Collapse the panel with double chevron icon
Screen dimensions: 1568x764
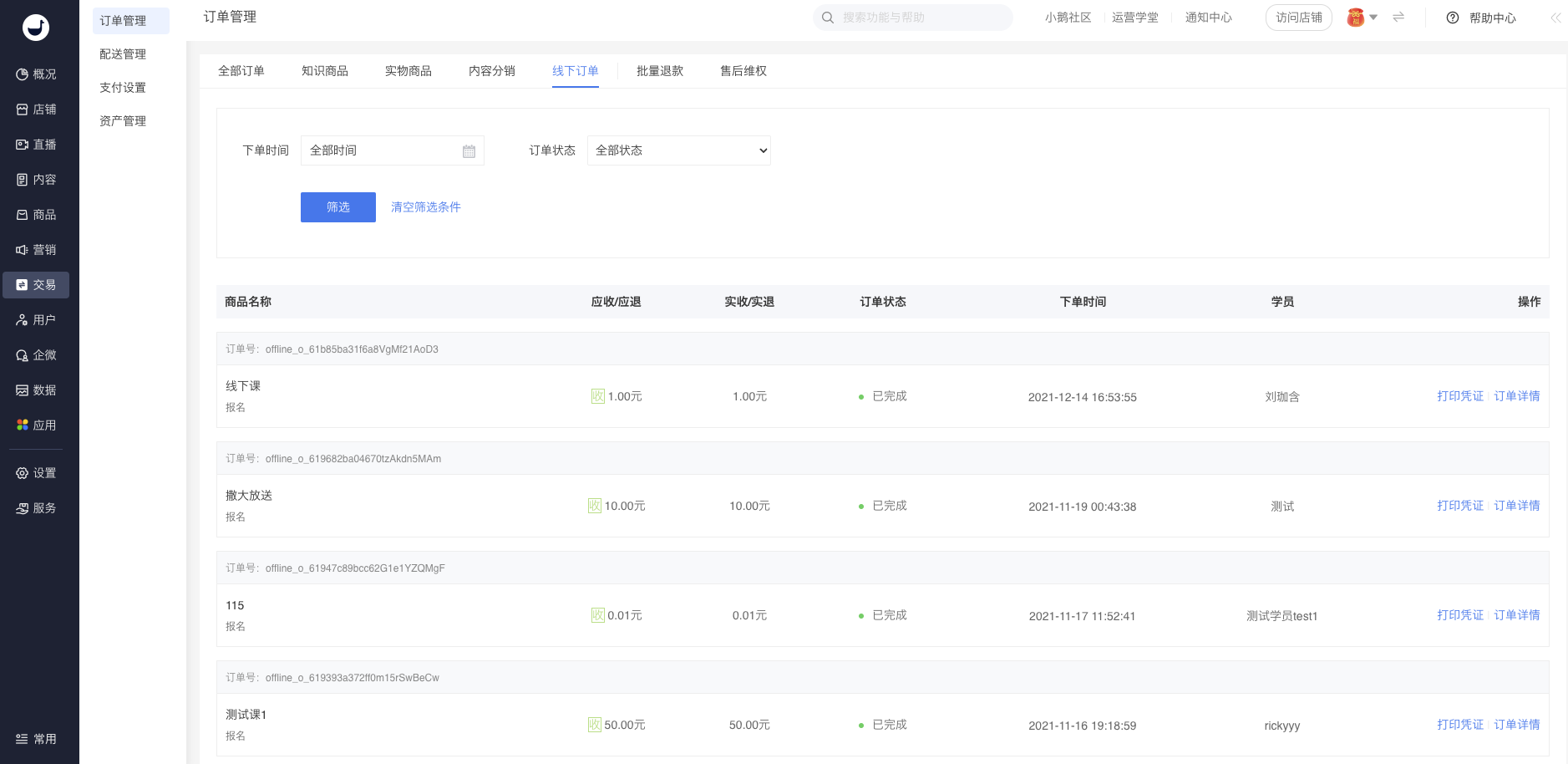pyautogui.click(x=1555, y=18)
